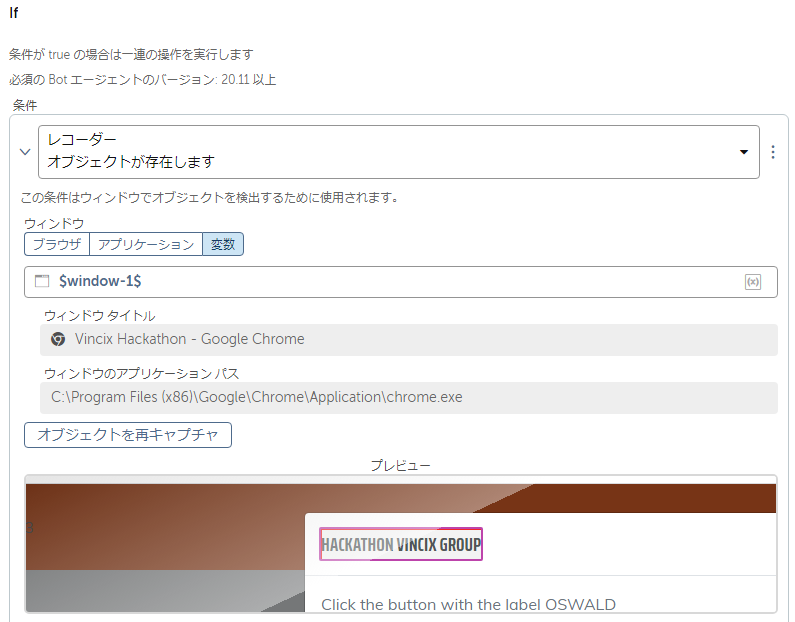The height and width of the screenshot is (622, 795).
Task: Click 必須の Bot エージェントのバージョン text
Action: (x=142, y=80)
